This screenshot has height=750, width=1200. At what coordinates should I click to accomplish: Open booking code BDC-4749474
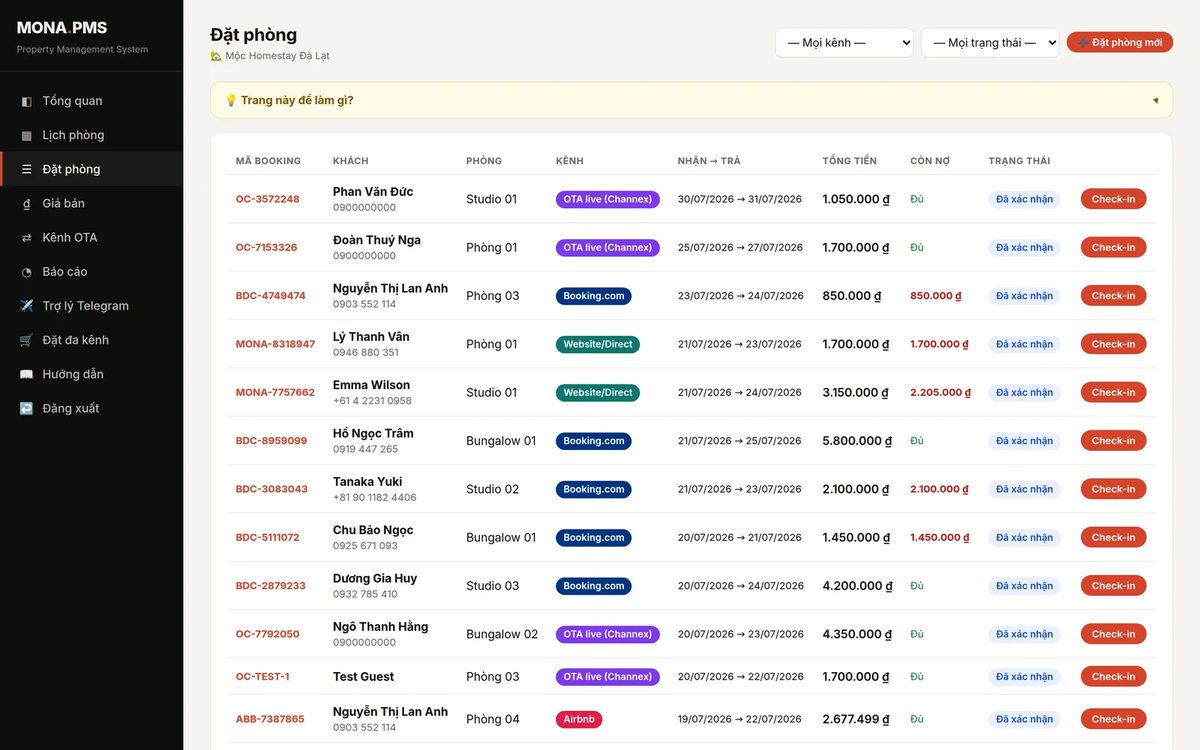[x=271, y=296]
